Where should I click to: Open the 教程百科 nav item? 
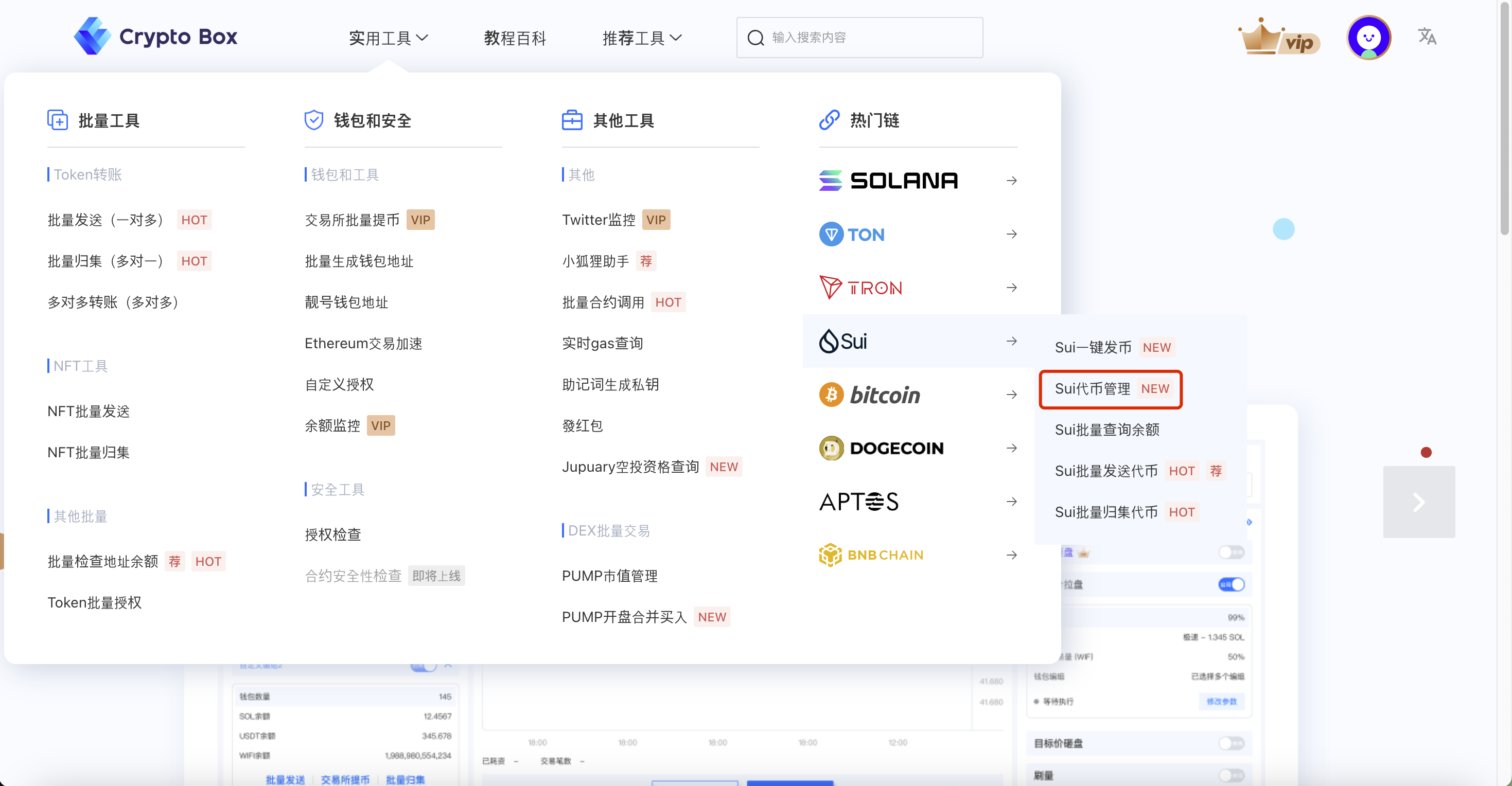click(515, 38)
